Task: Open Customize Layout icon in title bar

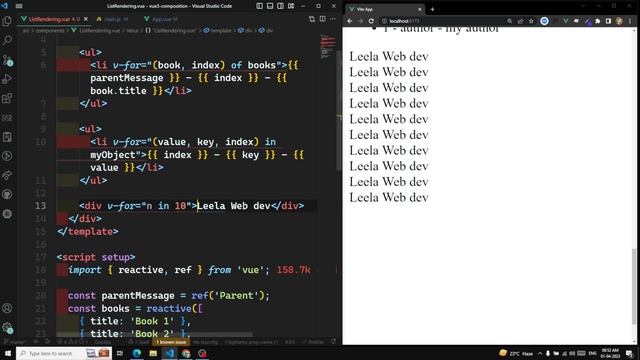Action: (291, 6)
